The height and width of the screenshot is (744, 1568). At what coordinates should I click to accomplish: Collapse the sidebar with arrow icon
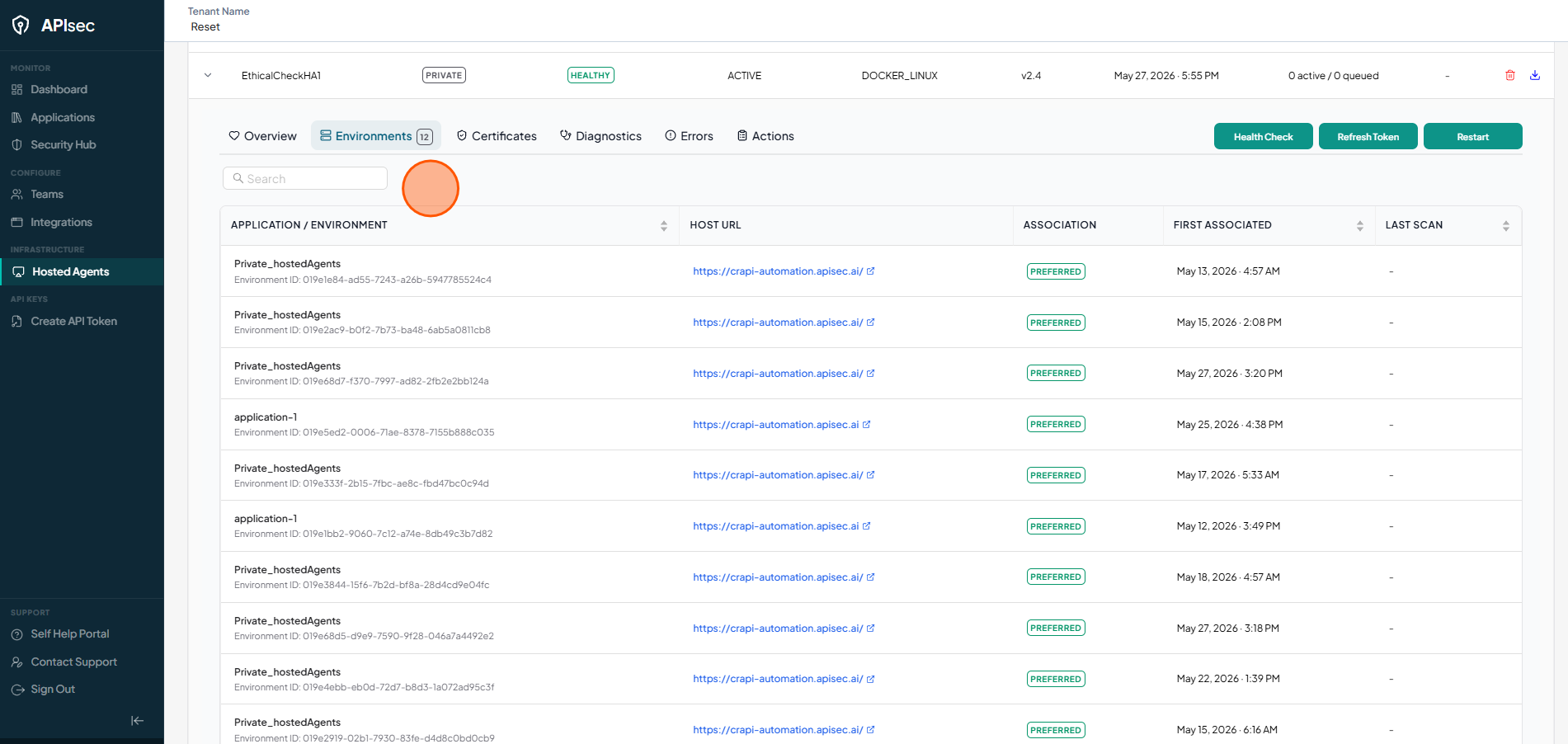[x=138, y=720]
